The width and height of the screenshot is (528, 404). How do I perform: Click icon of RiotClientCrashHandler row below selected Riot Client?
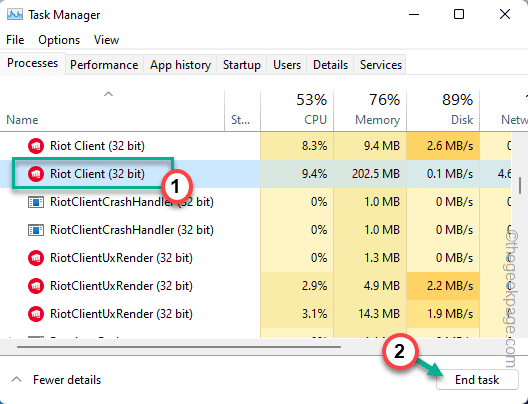[x=36, y=202]
